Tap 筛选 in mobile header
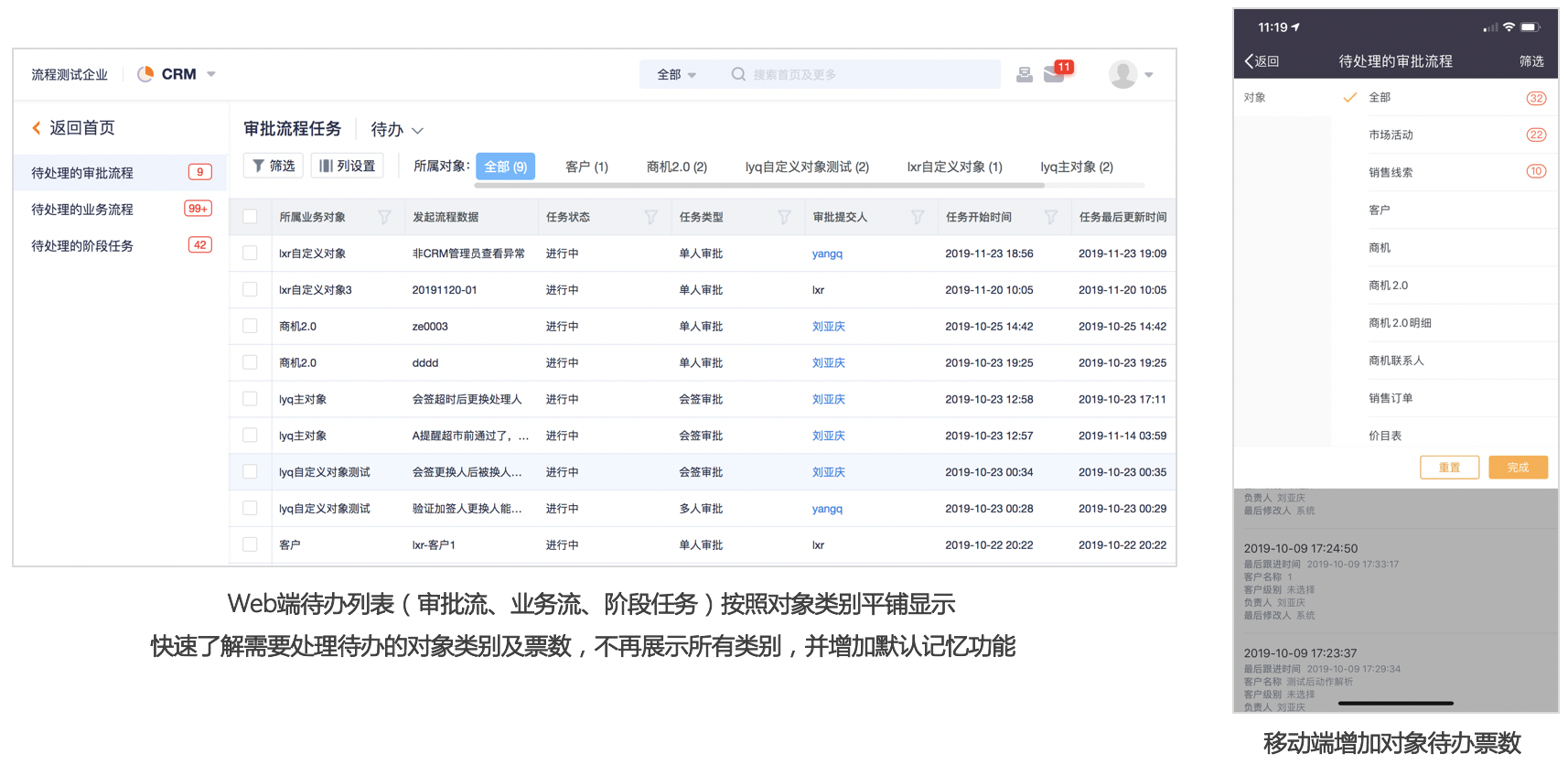Image resolution: width=1568 pixels, height=765 pixels. [x=1531, y=61]
